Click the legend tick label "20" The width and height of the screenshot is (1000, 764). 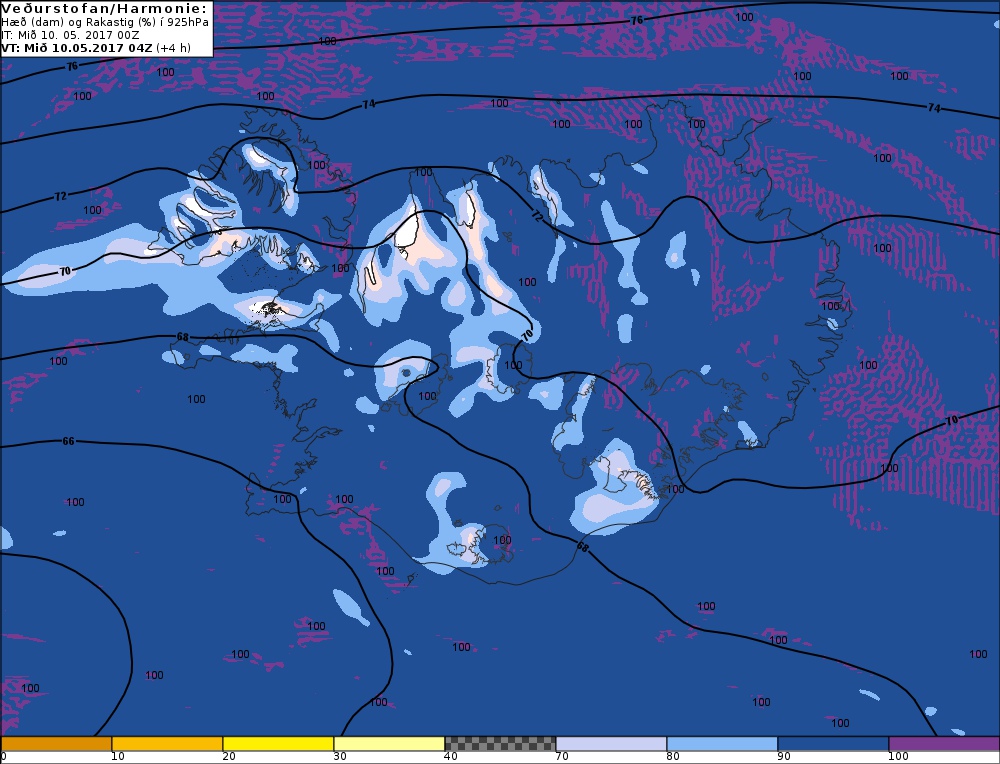(x=229, y=756)
